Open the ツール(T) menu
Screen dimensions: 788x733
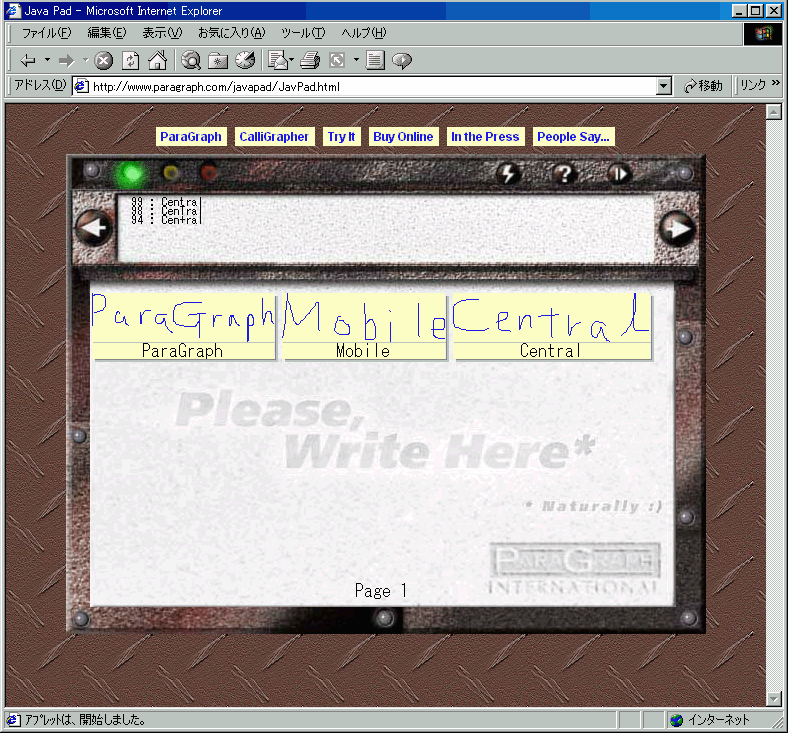point(302,33)
